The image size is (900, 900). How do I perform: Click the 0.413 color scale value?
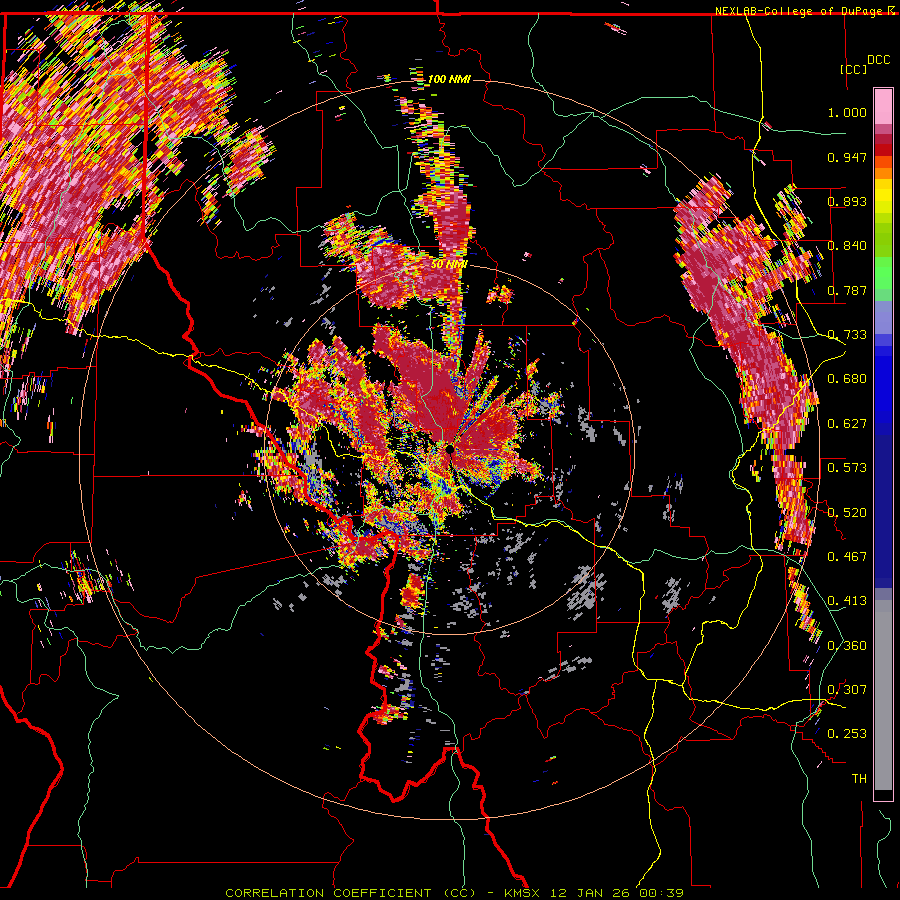pyautogui.click(x=847, y=601)
